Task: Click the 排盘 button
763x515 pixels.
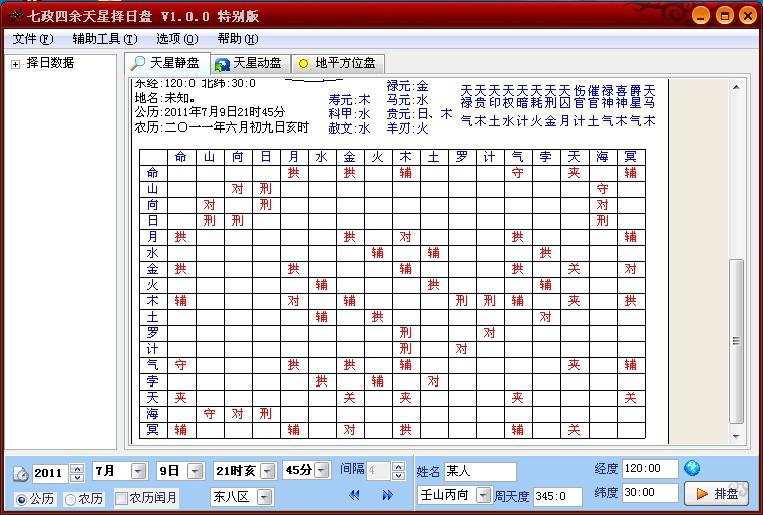Action: pos(716,494)
